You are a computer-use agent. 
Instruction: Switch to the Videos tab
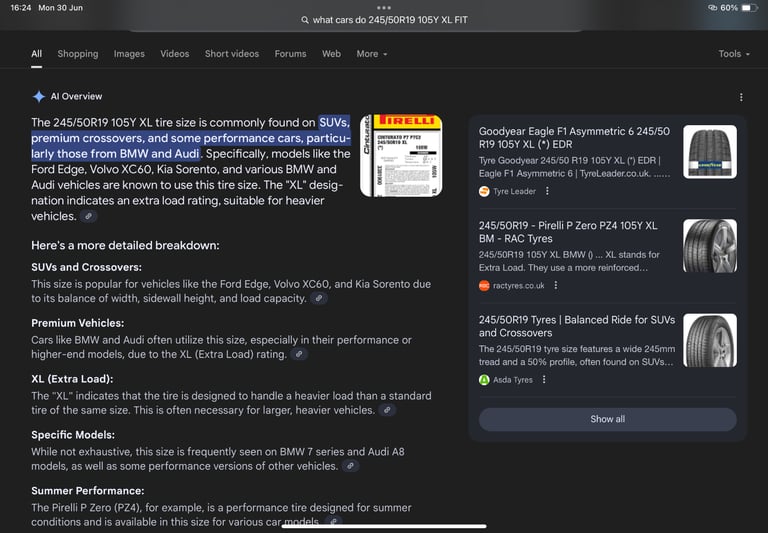175,54
